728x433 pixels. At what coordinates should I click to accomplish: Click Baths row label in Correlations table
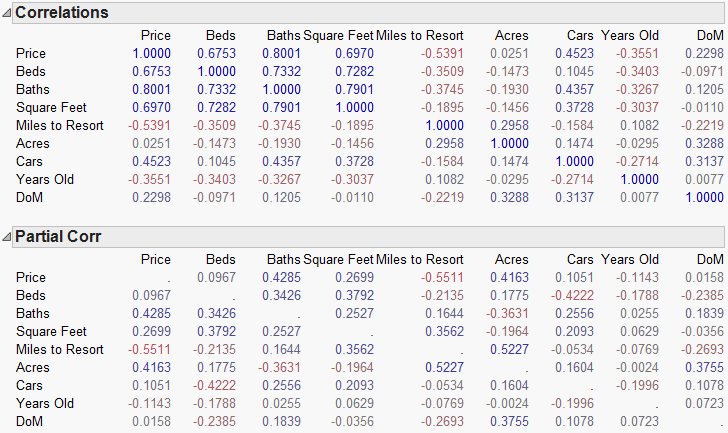pos(32,90)
